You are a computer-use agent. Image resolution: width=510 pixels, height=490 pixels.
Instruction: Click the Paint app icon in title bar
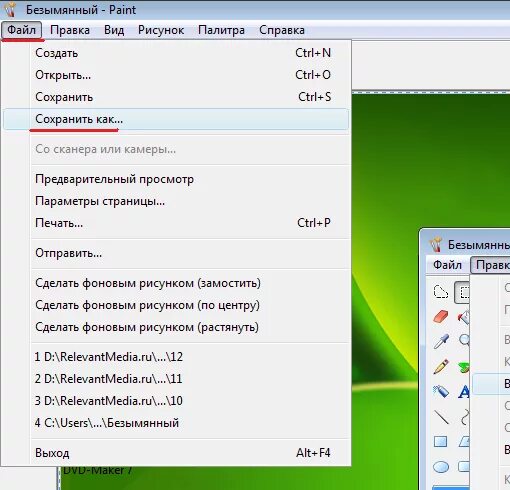click(10, 9)
